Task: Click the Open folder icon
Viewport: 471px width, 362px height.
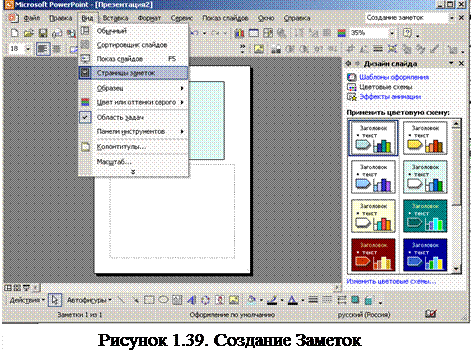Action: (x=29, y=33)
